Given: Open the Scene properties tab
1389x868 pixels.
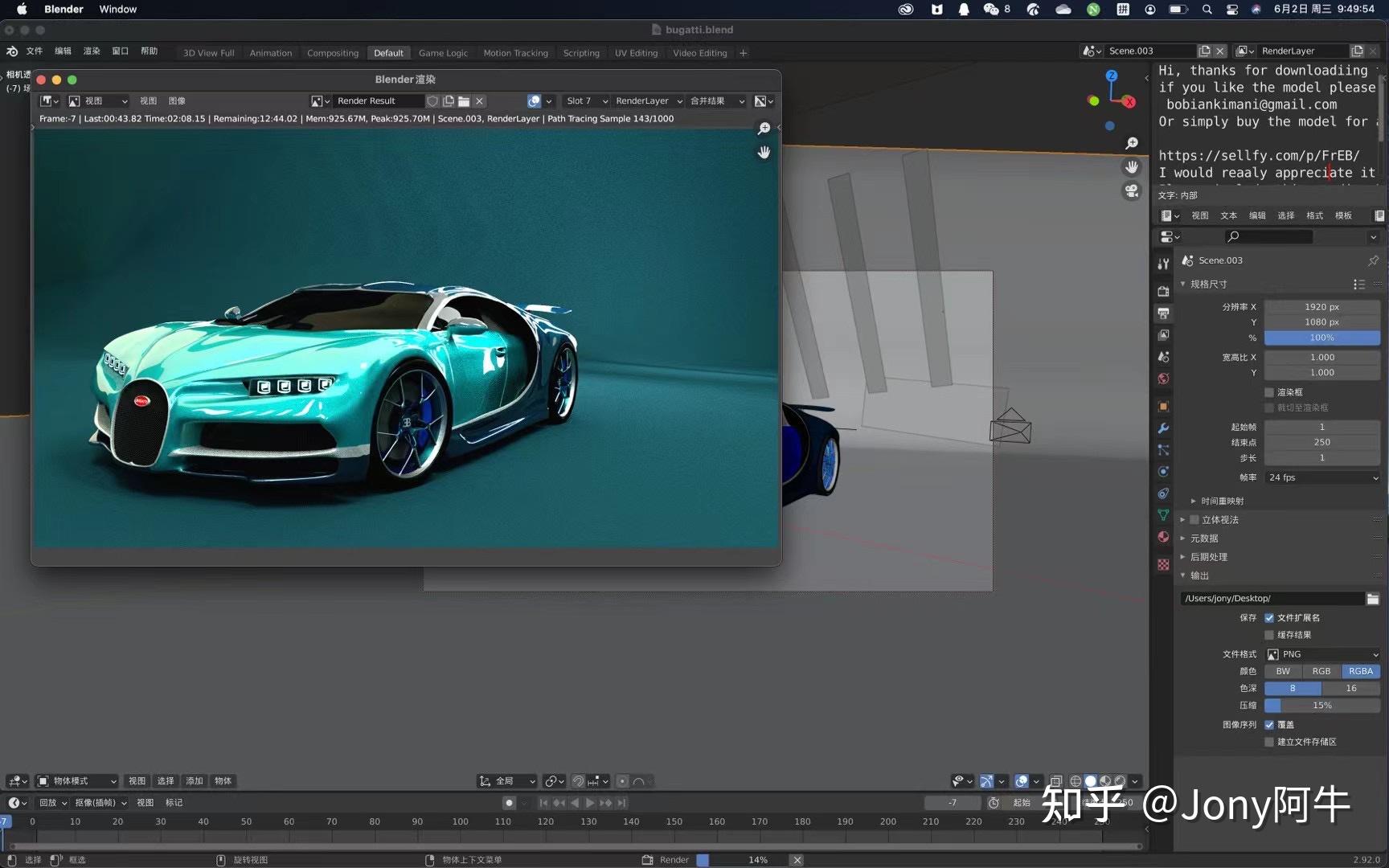Looking at the screenshot, I should (1163, 356).
